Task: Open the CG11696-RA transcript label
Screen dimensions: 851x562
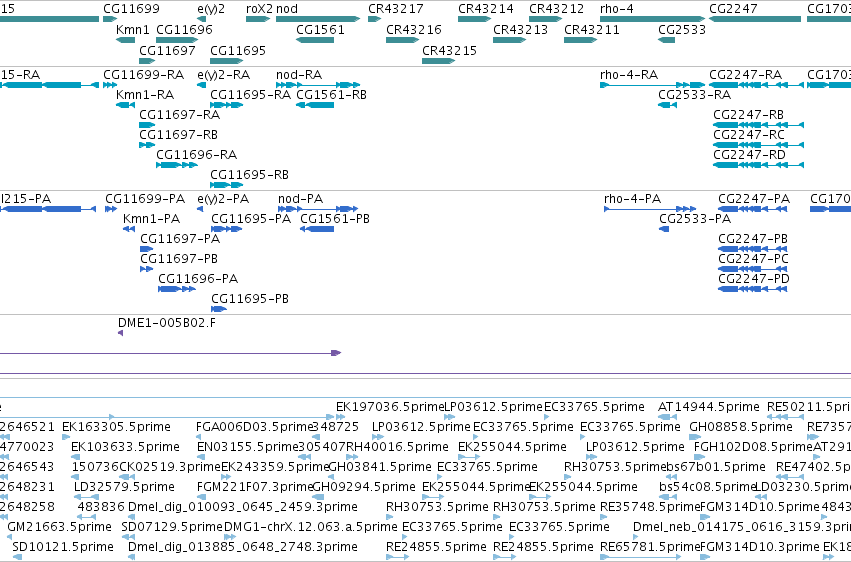Action: (x=197, y=155)
